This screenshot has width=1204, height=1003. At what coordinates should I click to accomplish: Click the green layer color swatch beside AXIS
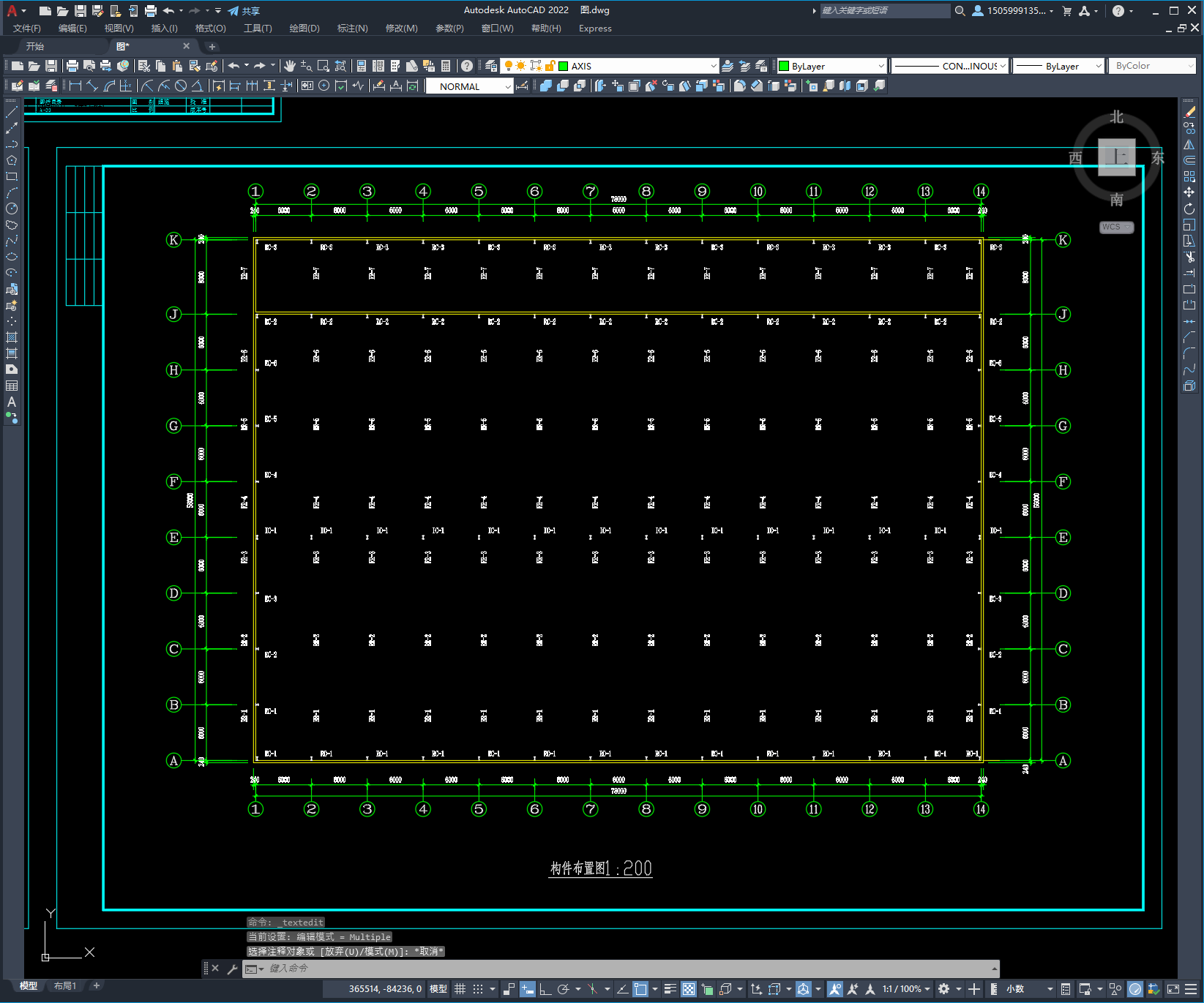point(564,66)
